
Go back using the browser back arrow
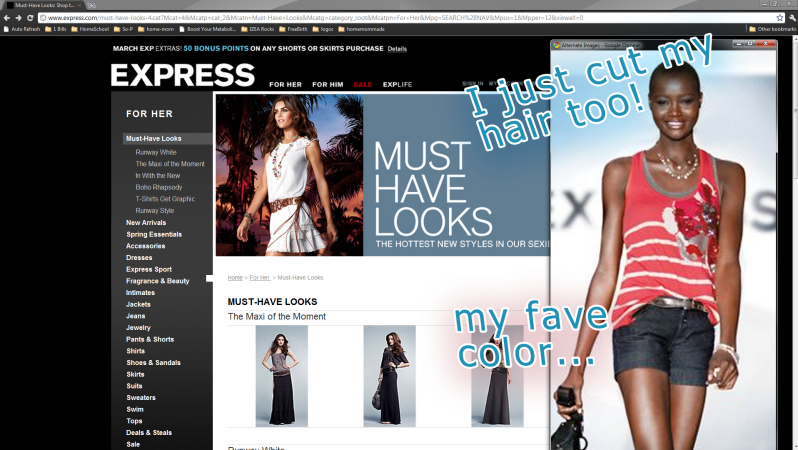coord(7,18)
